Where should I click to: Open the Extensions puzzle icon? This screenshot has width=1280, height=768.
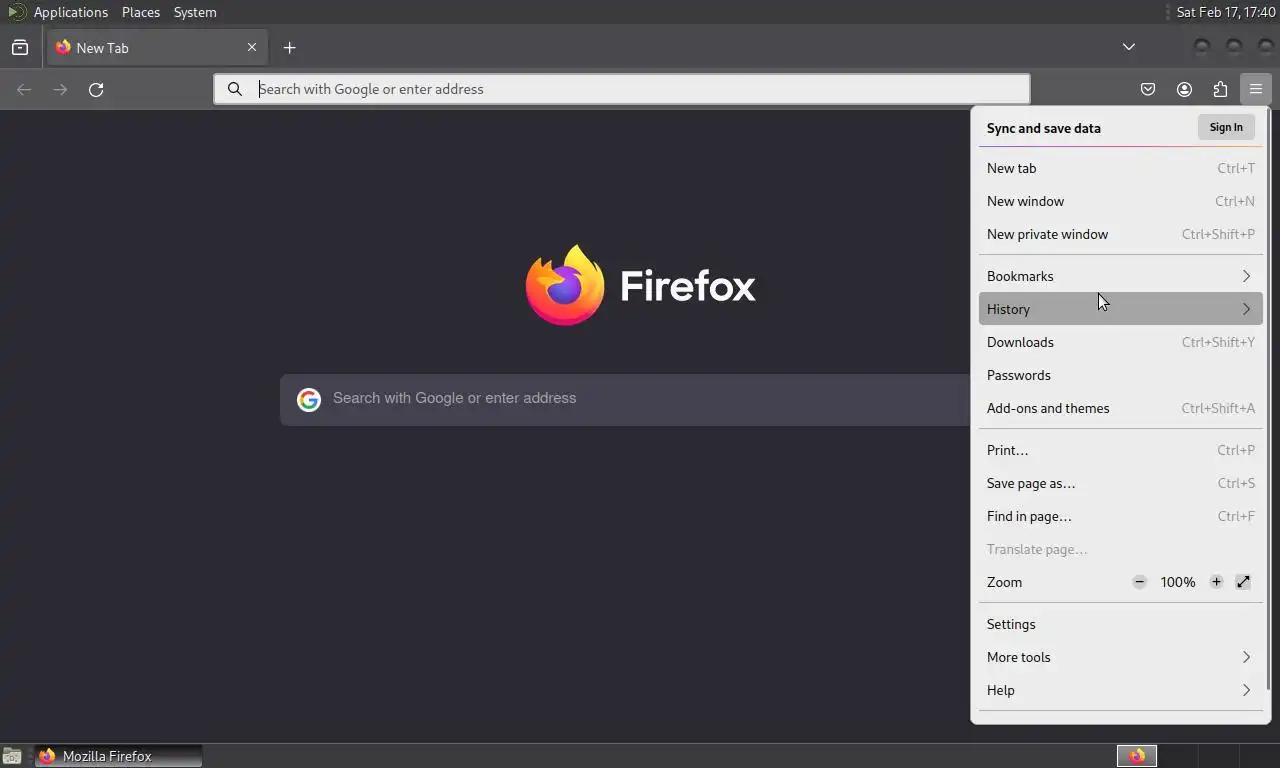point(1220,89)
